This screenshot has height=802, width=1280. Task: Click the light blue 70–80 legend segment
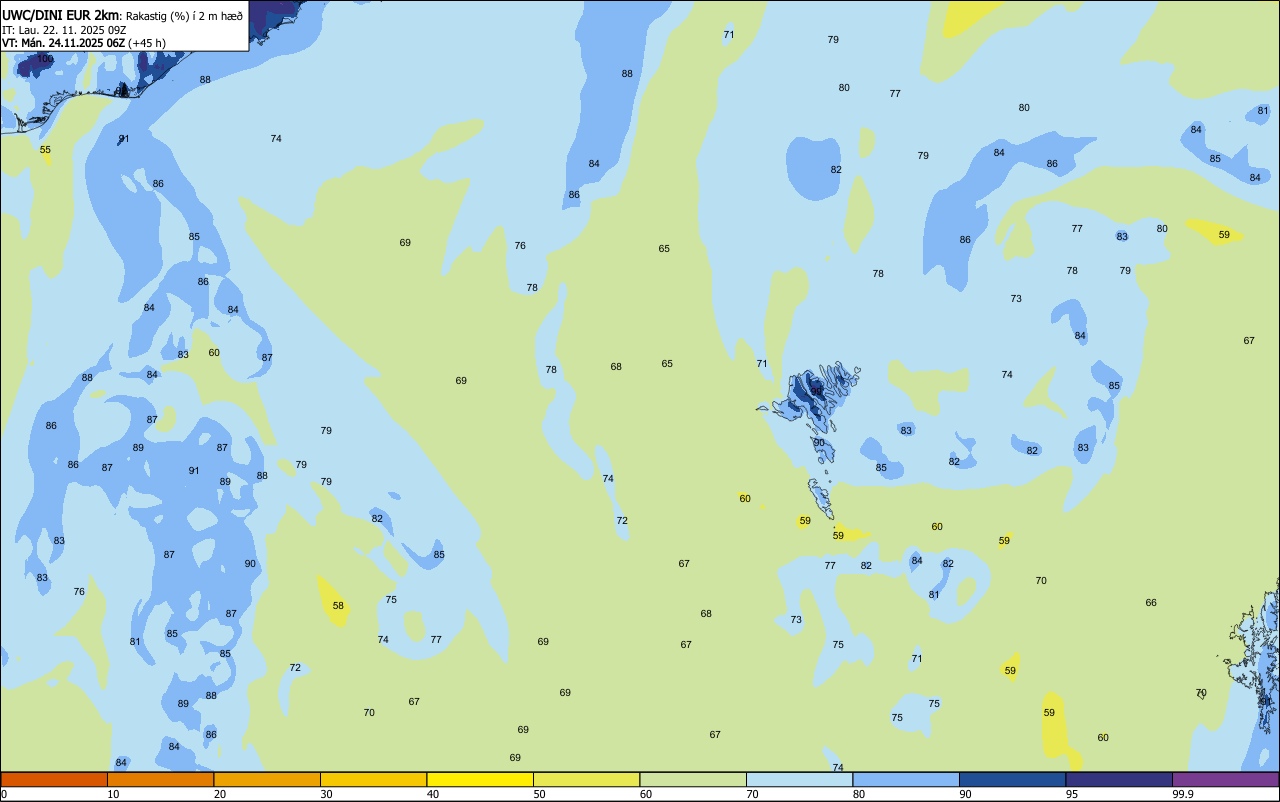click(799, 779)
